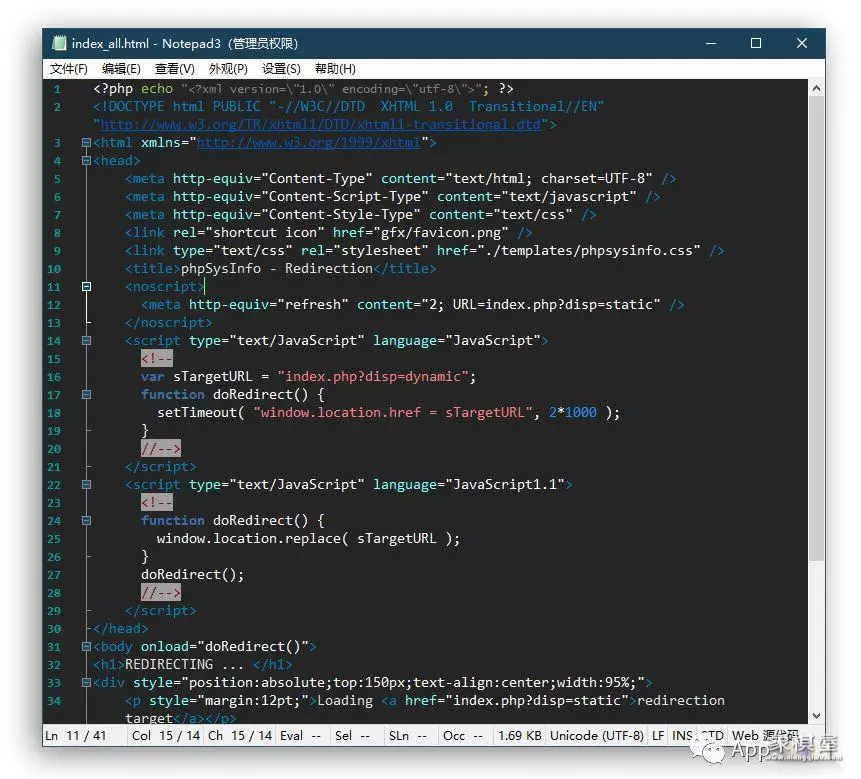Click 'REDIRECTING ...' heading text
This screenshot has height=779, width=861.
184,665
